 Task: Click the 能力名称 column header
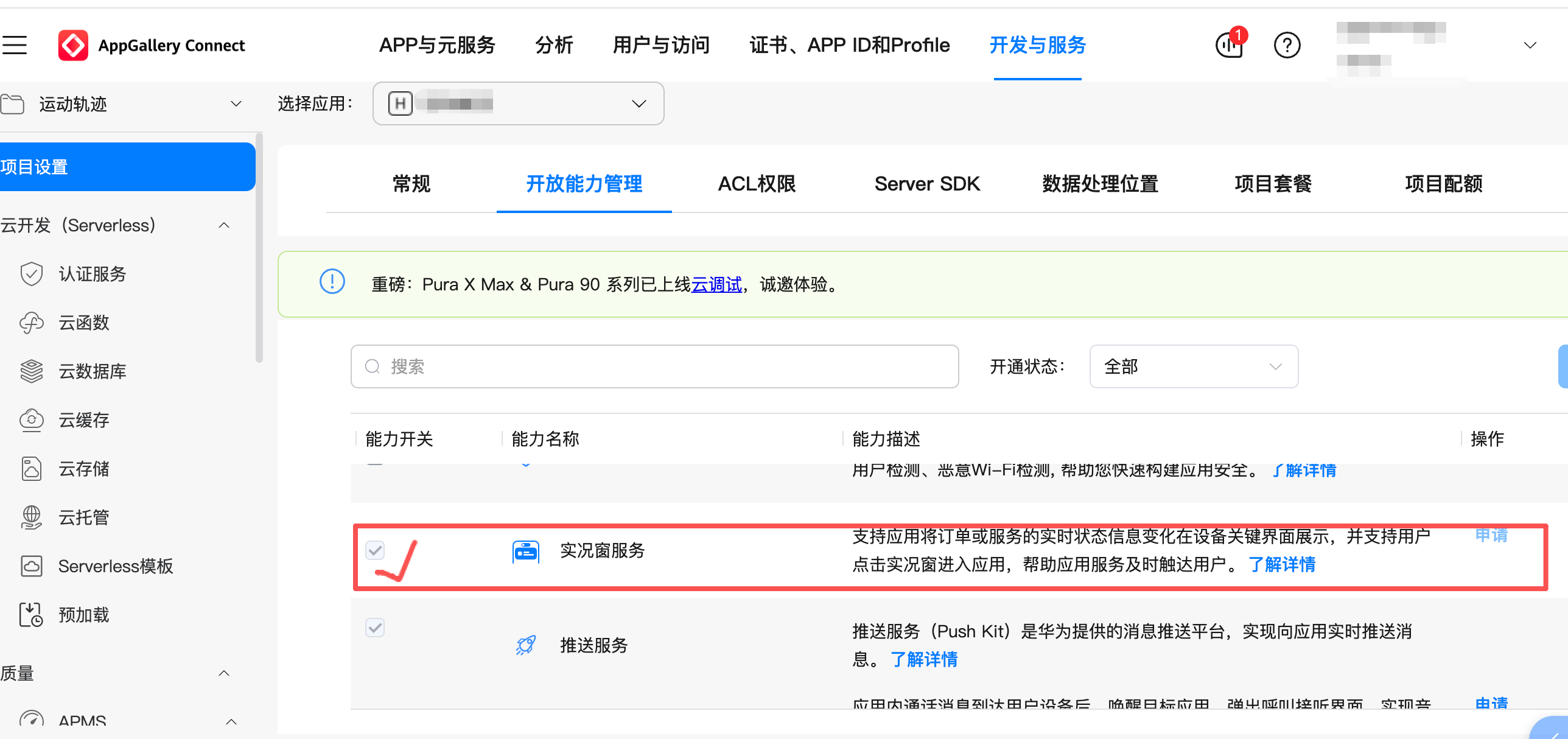(x=545, y=439)
